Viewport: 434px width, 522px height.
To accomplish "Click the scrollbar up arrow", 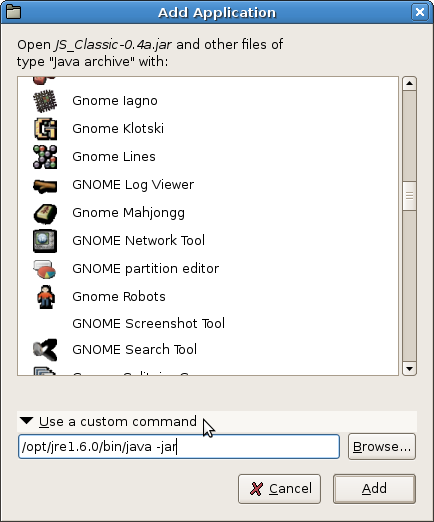I will pyautogui.click(x=409, y=83).
